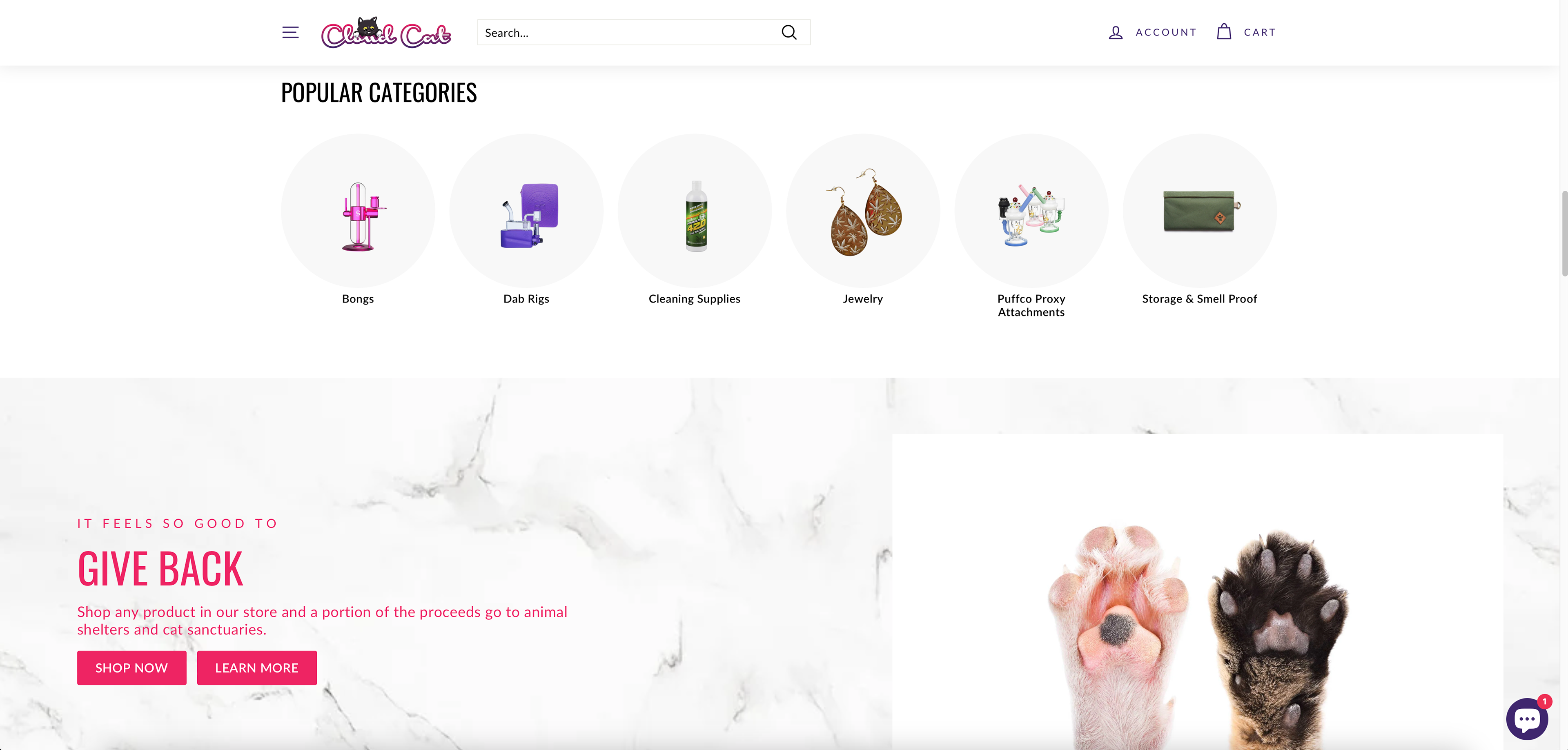This screenshot has height=750, width=1568.
Task: Open Puffco Proxy Attachments category image
Action: [1031, 211]
